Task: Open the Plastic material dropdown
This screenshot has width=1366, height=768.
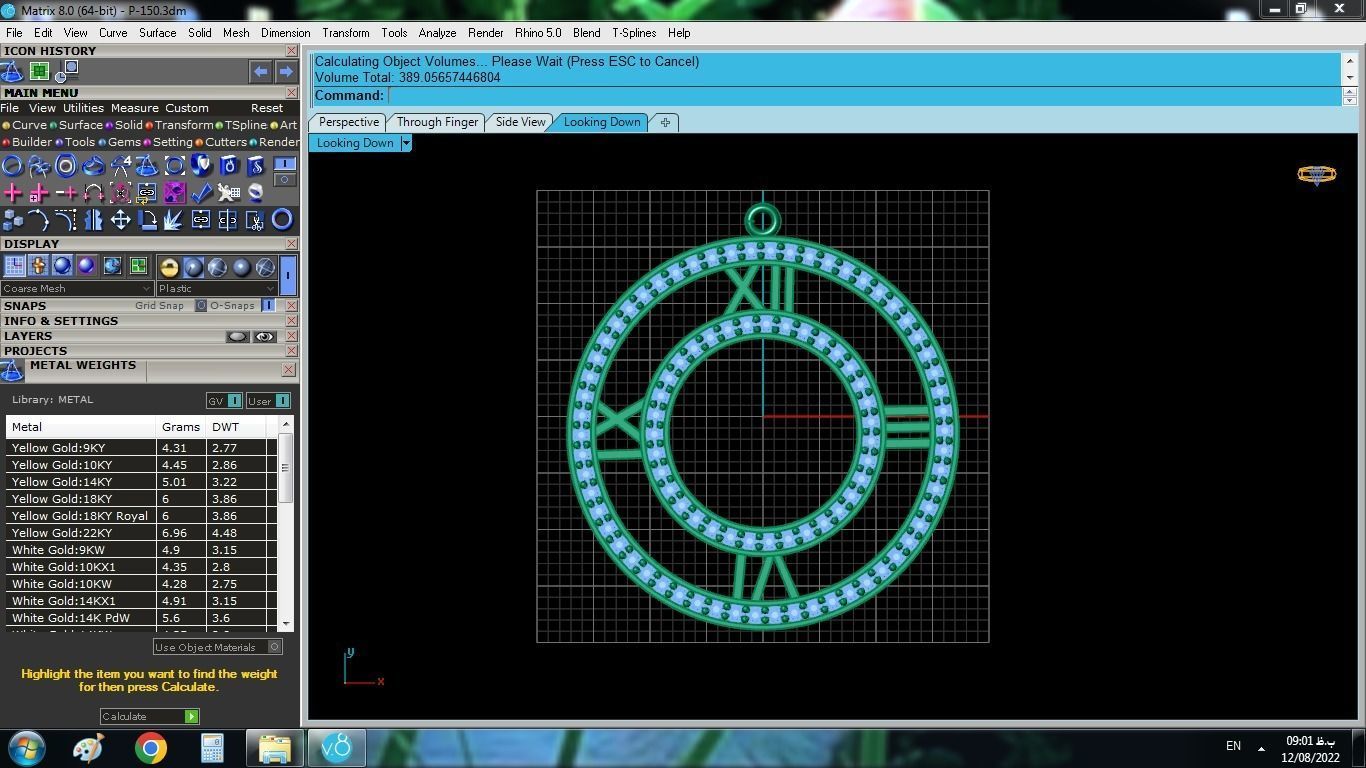Action: coord(217,288)
